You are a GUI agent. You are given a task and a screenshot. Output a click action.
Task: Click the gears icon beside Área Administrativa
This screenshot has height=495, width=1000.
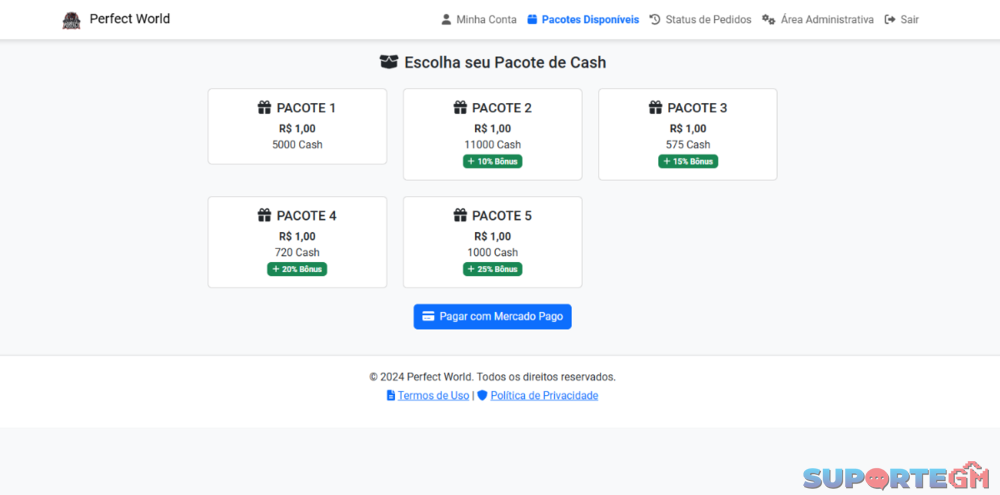(x=768, y=20)
